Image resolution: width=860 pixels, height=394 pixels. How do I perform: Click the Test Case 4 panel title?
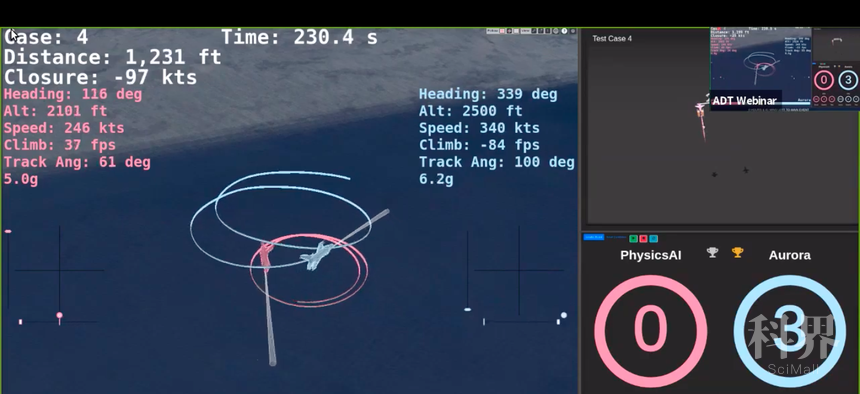coord(612,38)
